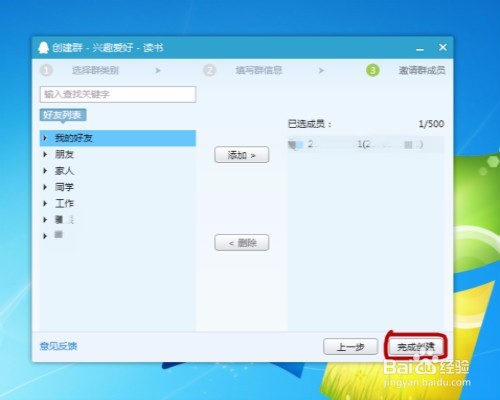This screenshot has height=400, width=500.
Task: Select the member row under 已选成员
Action: pyautogui.click(x=366, y=144)
